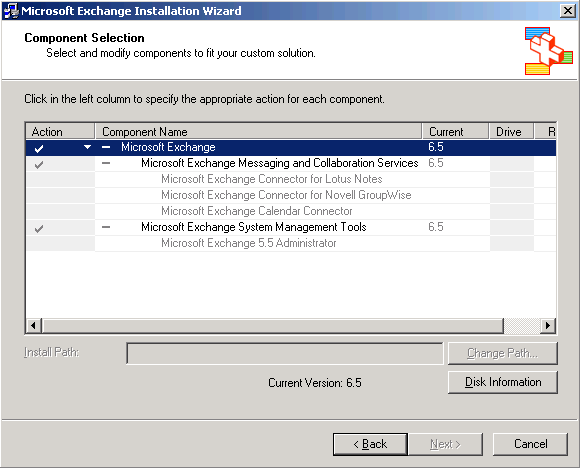Image resolution: width=580 pixels, height=468 pixels.
Task: Collapse the System Management Tools node
Action: click(106, 227)
